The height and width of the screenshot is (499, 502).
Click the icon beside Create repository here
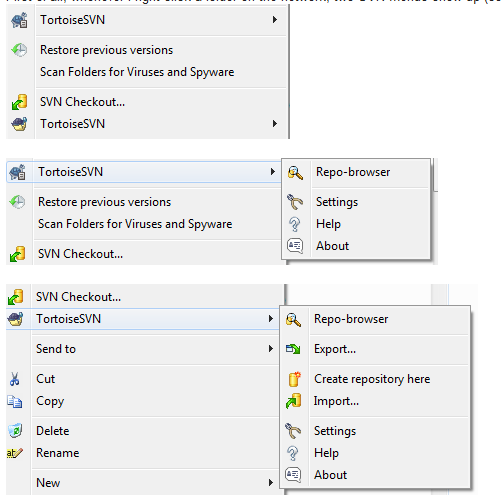point(294,379)
